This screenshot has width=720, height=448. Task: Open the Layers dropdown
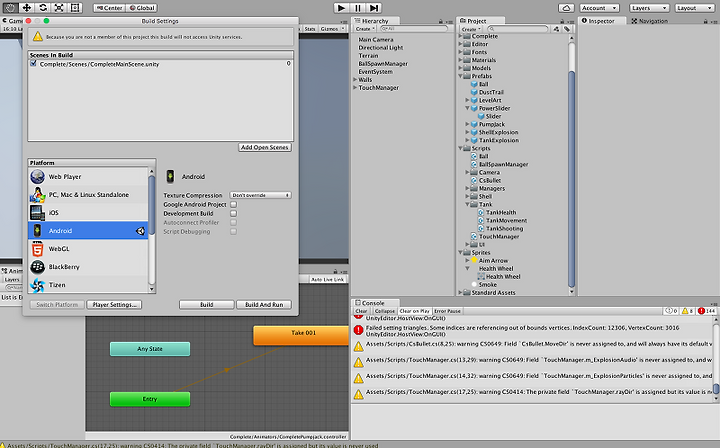tap(649, 8)
